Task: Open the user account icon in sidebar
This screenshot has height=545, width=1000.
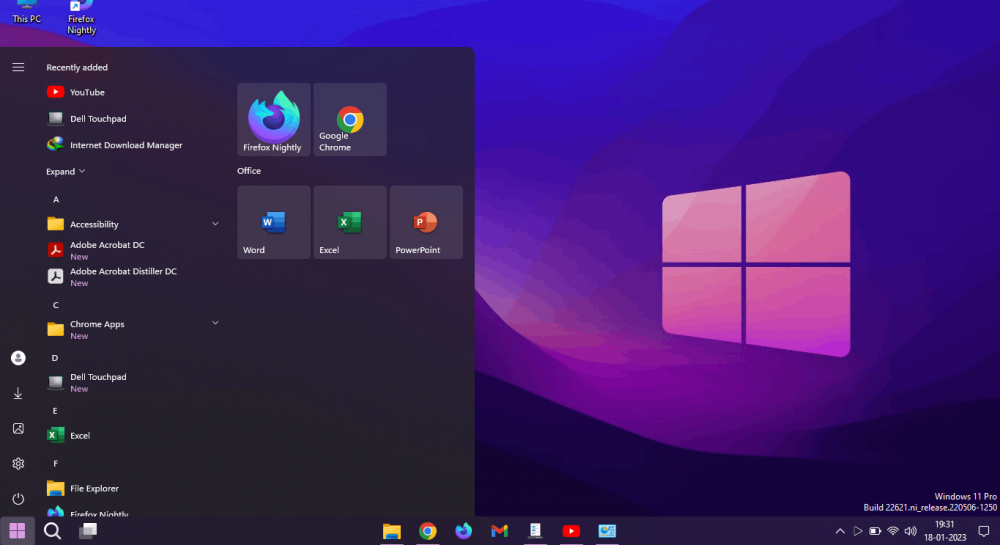Action: pyautogui.click(x=18, y=358)
